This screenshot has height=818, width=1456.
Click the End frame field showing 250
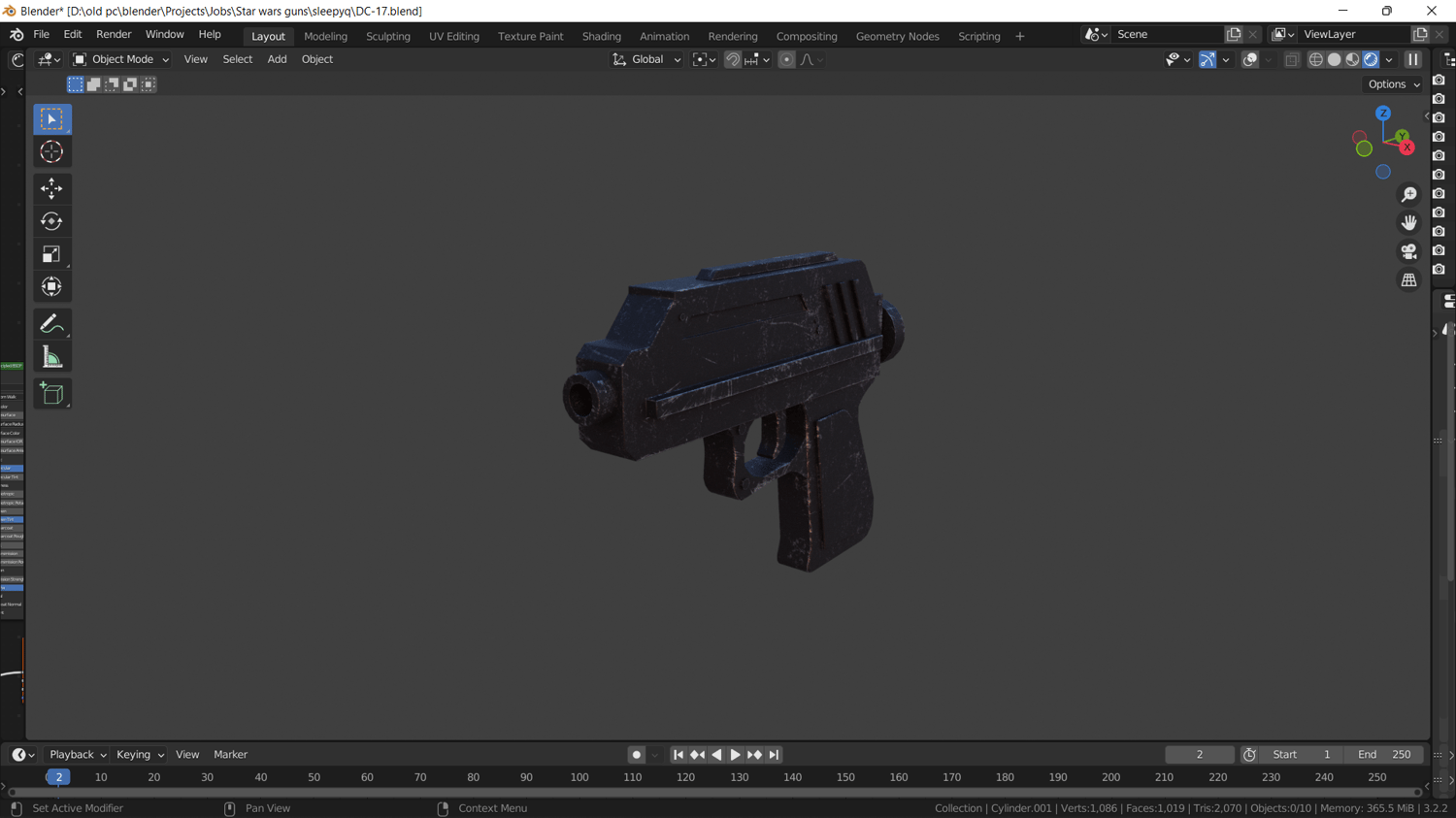(x=1384, y=755)
